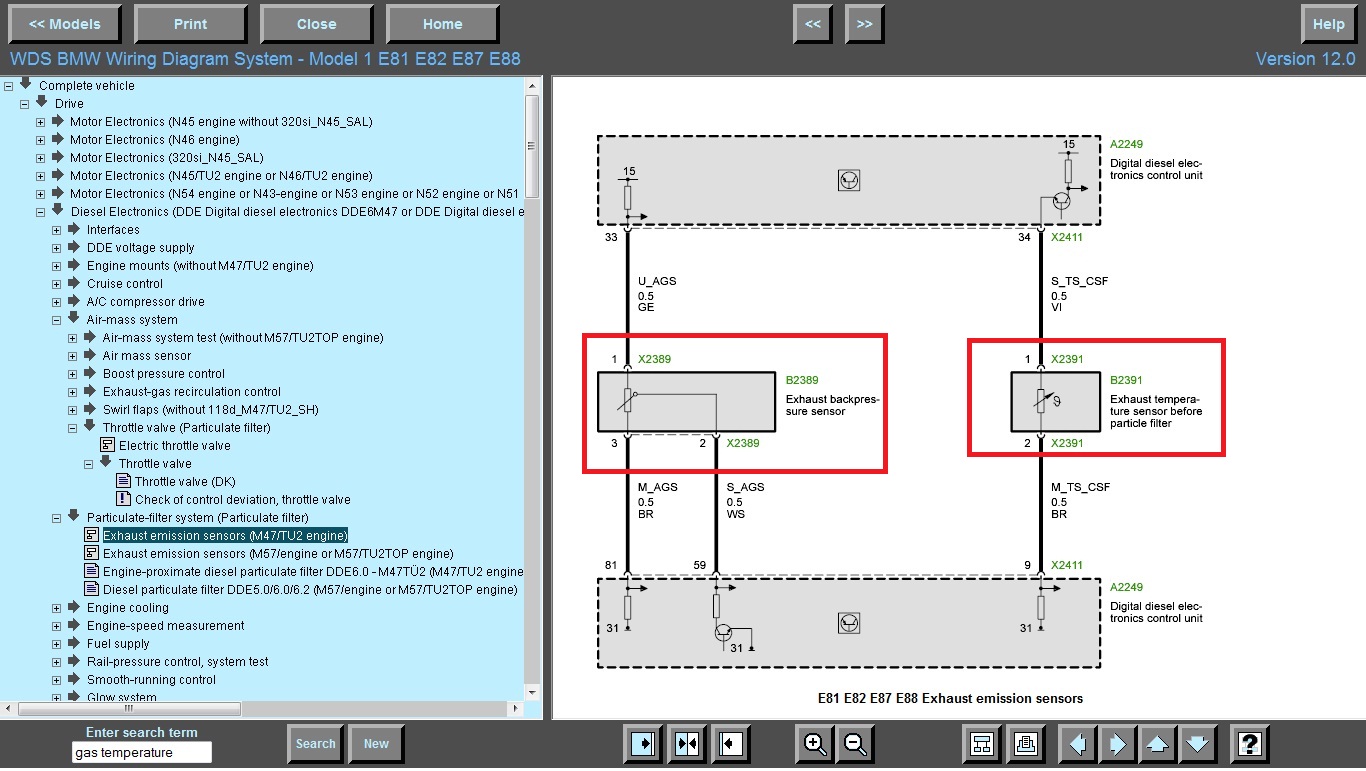Expand the Engine-speed measurement node

point(57,626)
